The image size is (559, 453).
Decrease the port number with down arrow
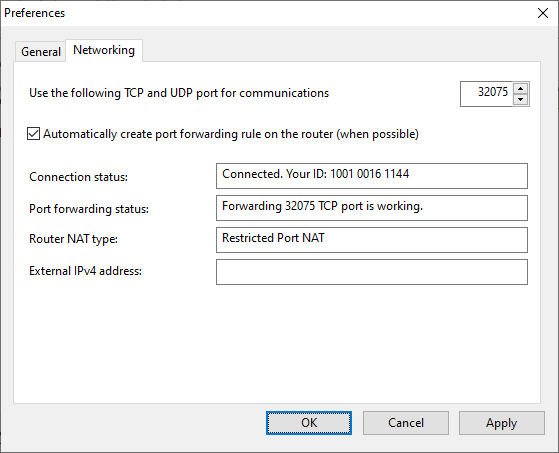pos(520,100)
